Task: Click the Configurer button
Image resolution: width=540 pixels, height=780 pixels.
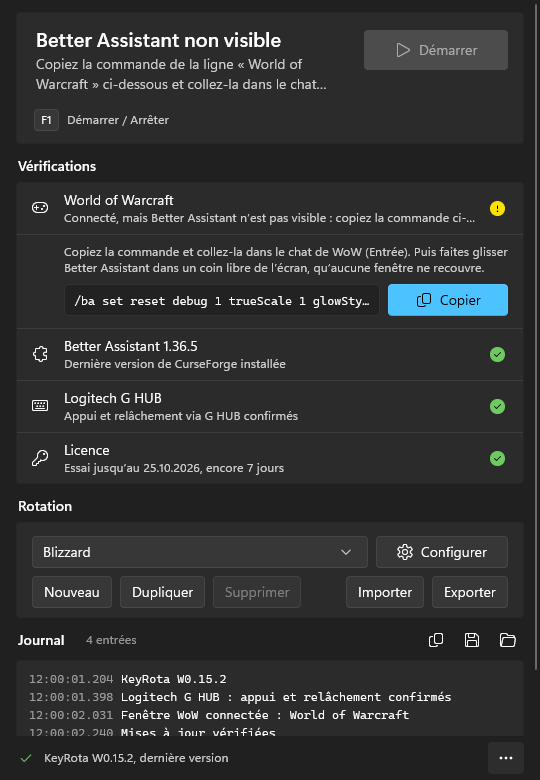Action: tap(442, 552)
